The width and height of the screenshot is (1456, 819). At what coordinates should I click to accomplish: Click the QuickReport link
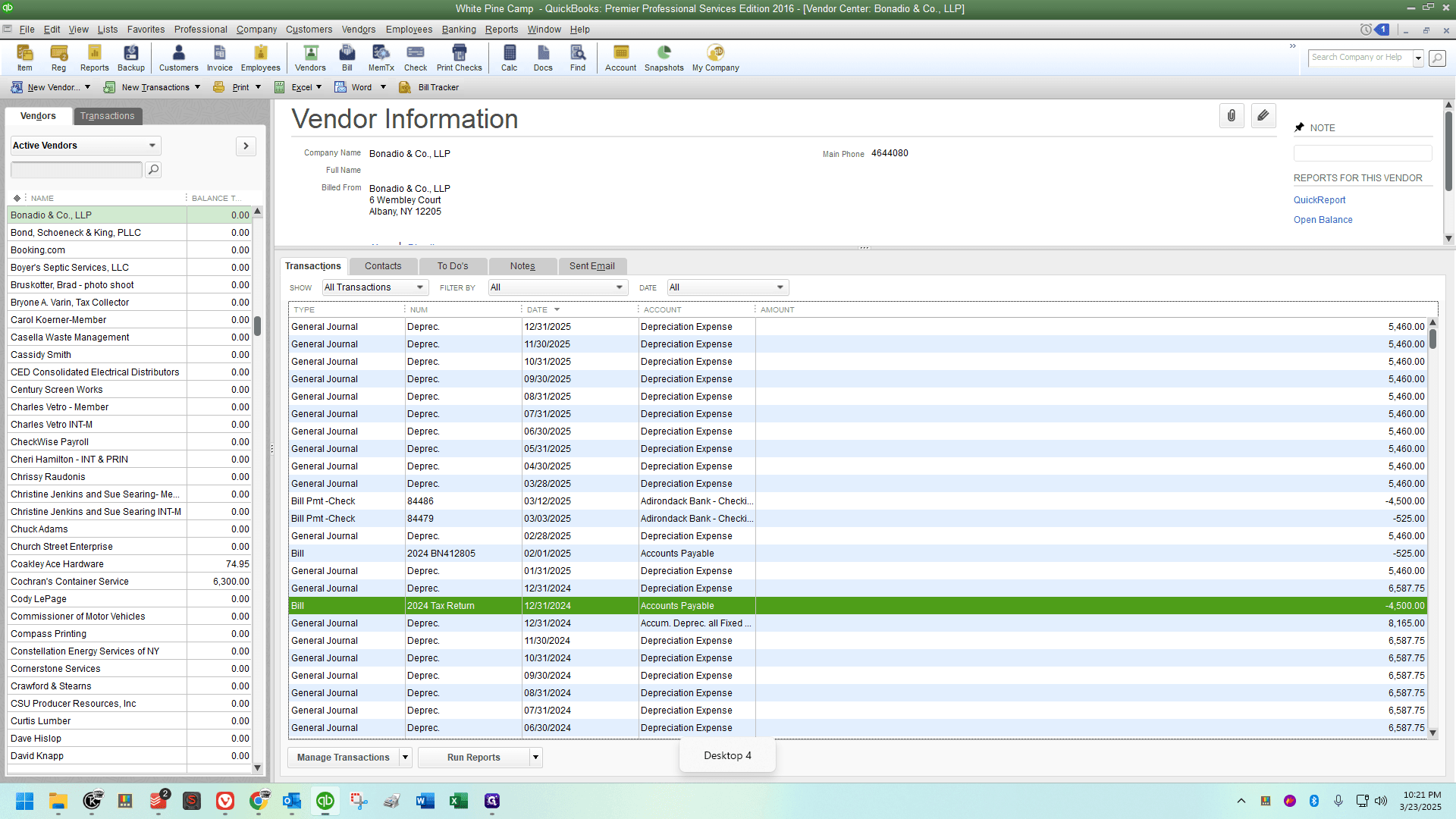1319,200
